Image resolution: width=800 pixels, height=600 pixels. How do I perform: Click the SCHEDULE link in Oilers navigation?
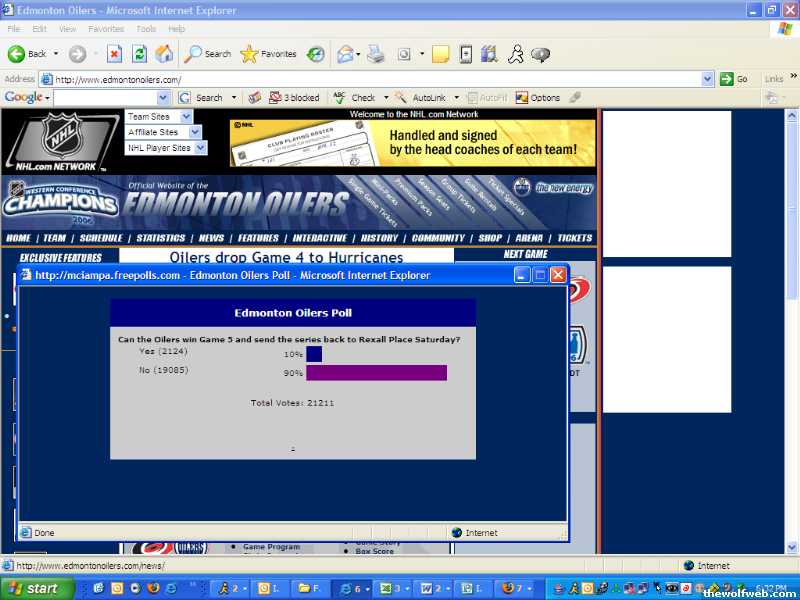pyautogui.click(x=101, y=238)
